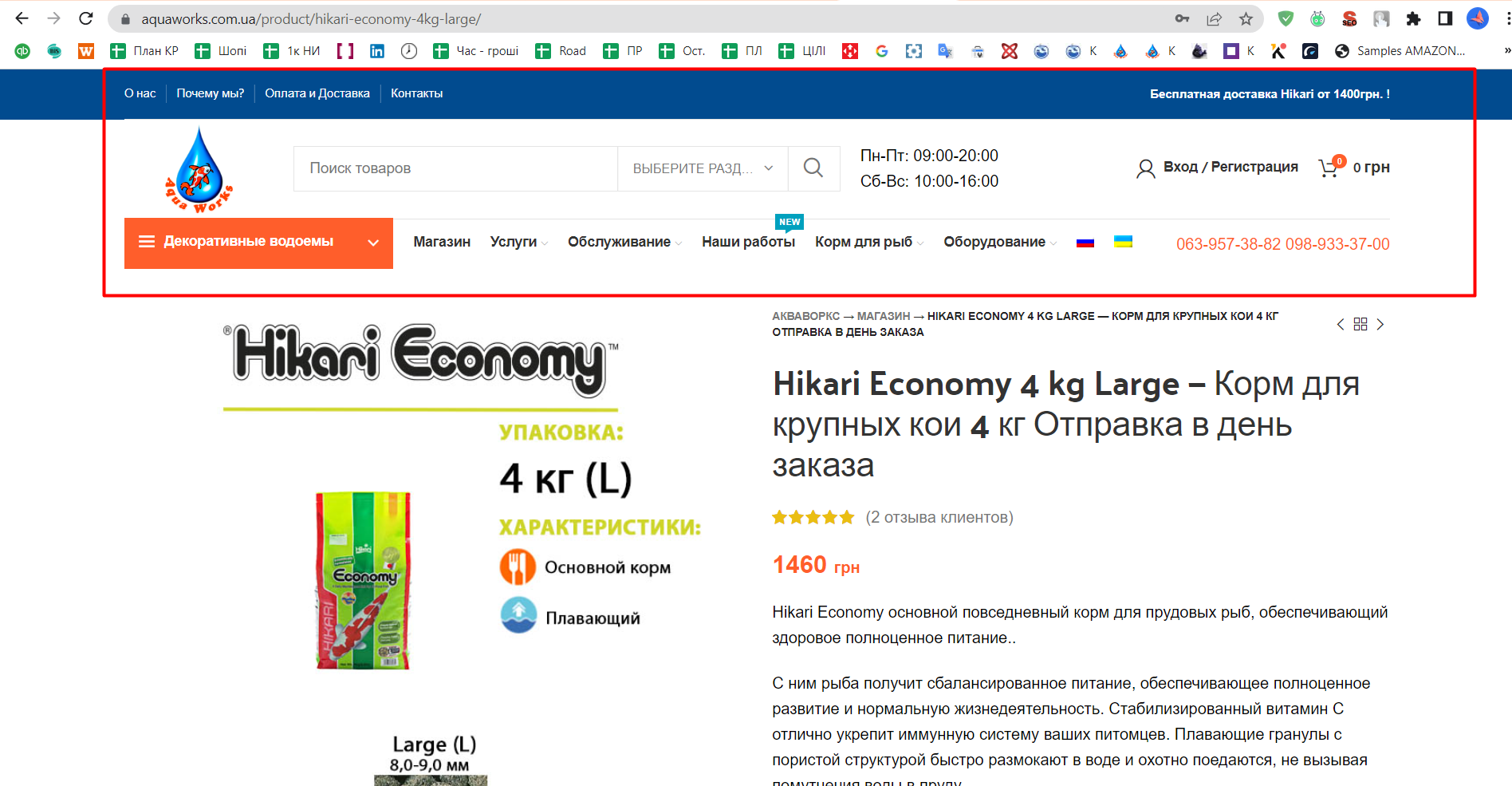Open the Час - гроші bookmark
1512x786 pixels.
tap(476, 51)
